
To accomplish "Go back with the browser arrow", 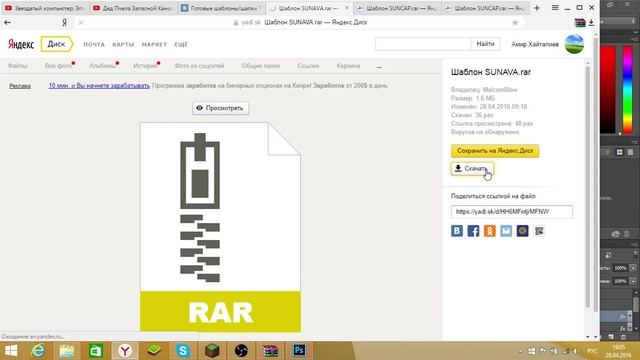I will click(x=7, y=22).
